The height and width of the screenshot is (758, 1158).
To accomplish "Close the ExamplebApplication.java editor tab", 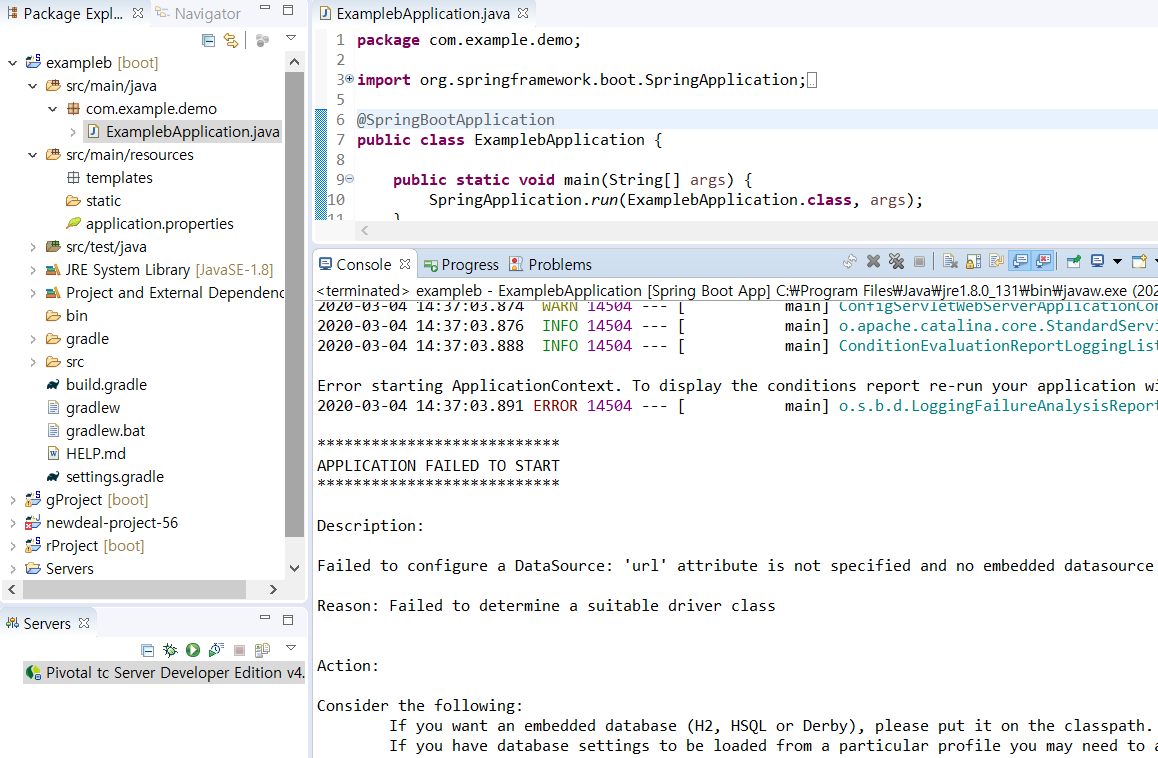I will pos(523,13).
